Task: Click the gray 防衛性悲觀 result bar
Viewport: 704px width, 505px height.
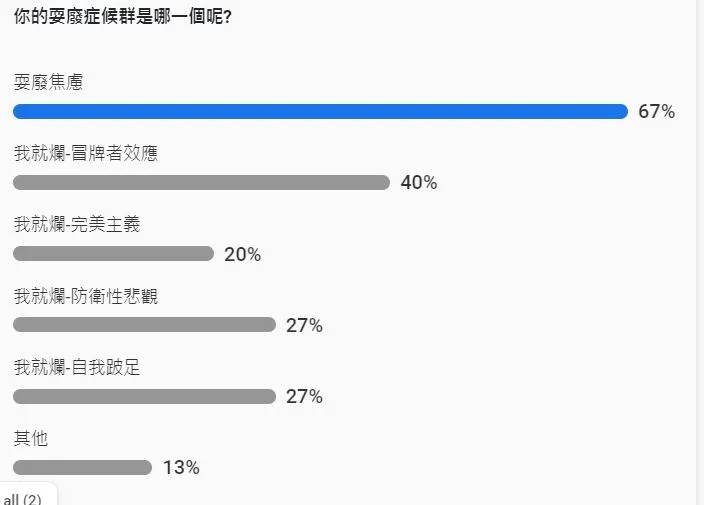Action: click(x=144, y=325)
